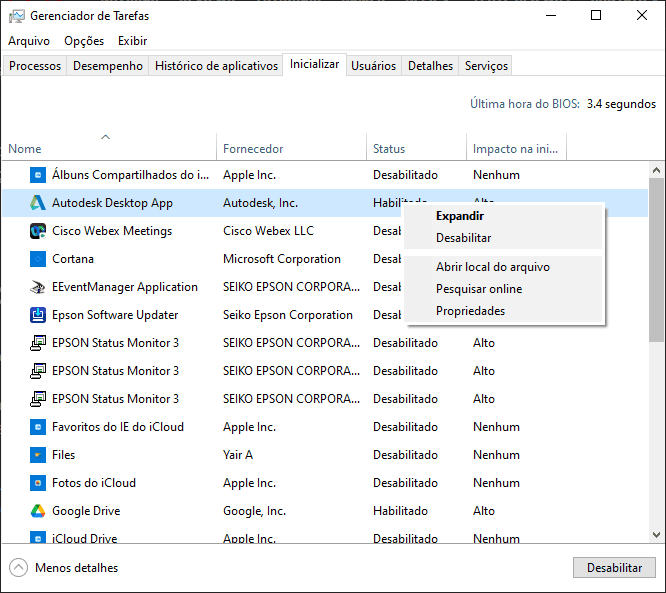Image resolution: width=666 pixels, height=593 pixels.
Task: Click the 3.4 segundos BIOS time value
Action: [621, 104]
